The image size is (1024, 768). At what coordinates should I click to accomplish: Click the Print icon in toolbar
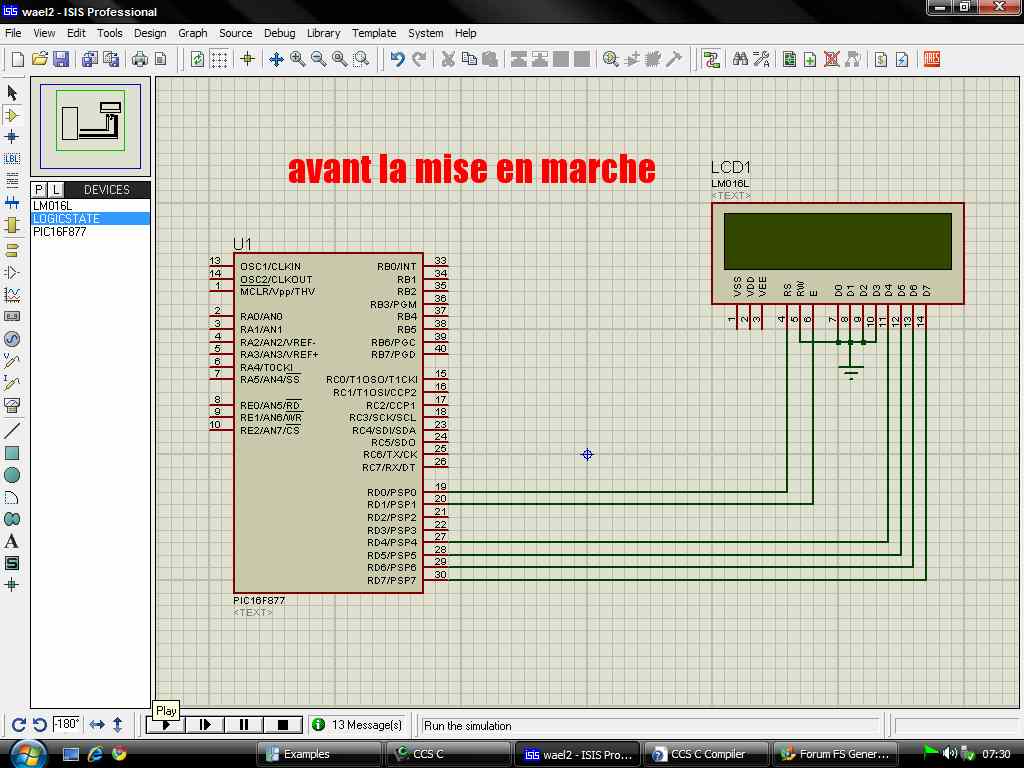pos(139,59)
